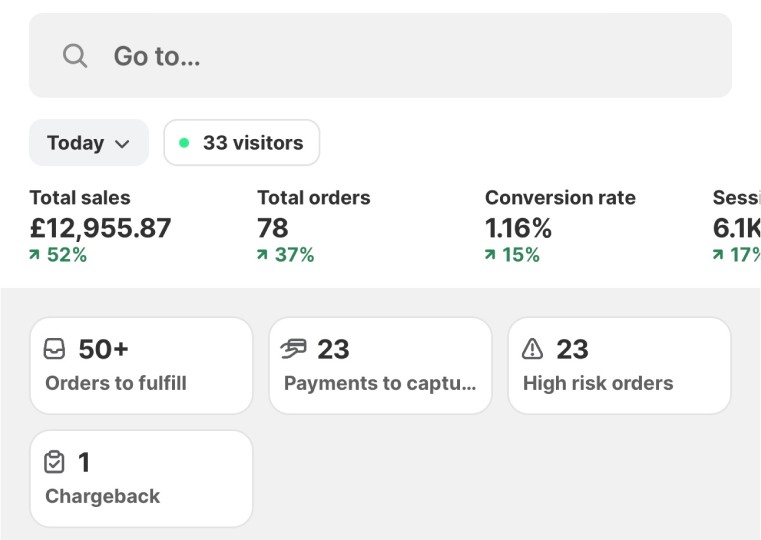Click the green live-visitors dot
Image resolution: width=761 pixels, height=540 pixels.
[184, 143]
